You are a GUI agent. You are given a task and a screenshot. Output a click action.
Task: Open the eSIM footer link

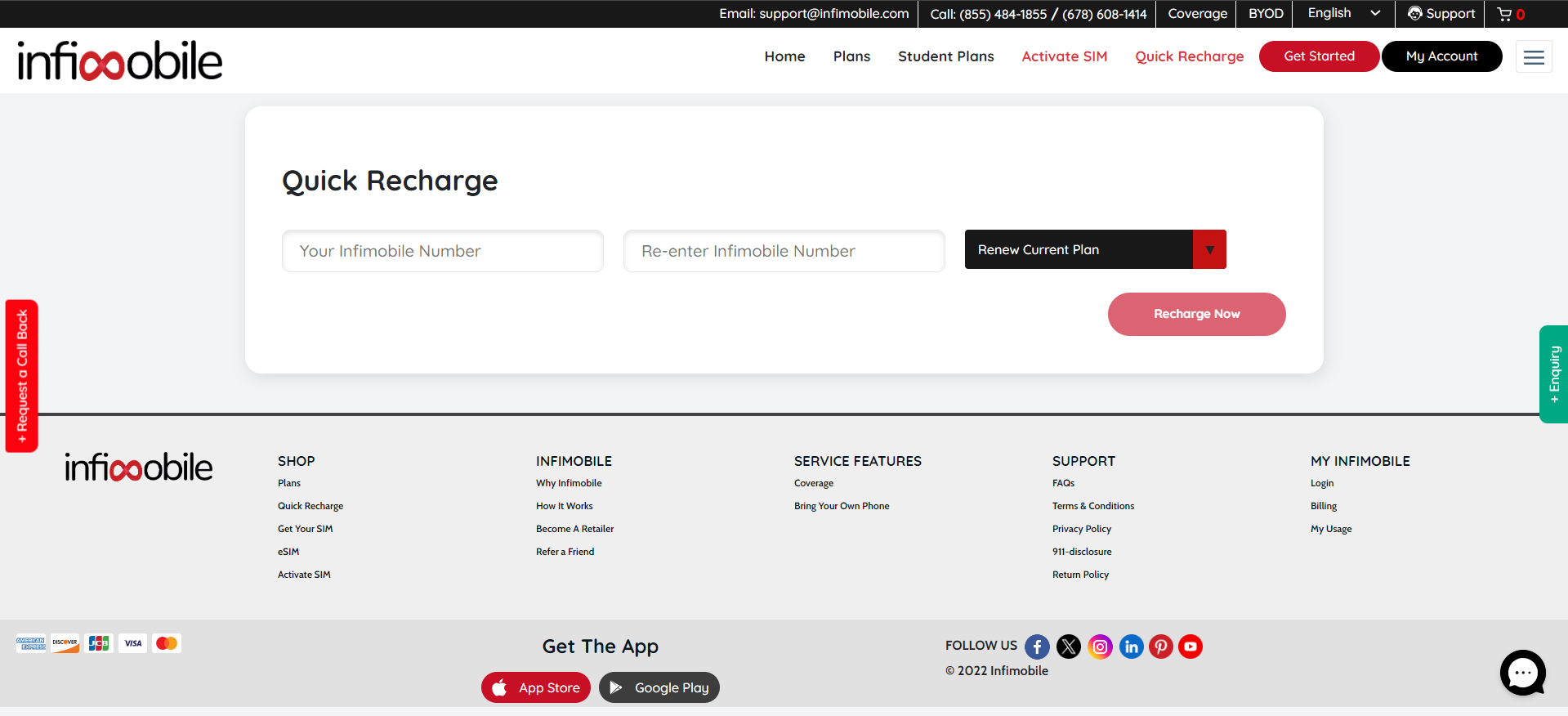[288, 552]
